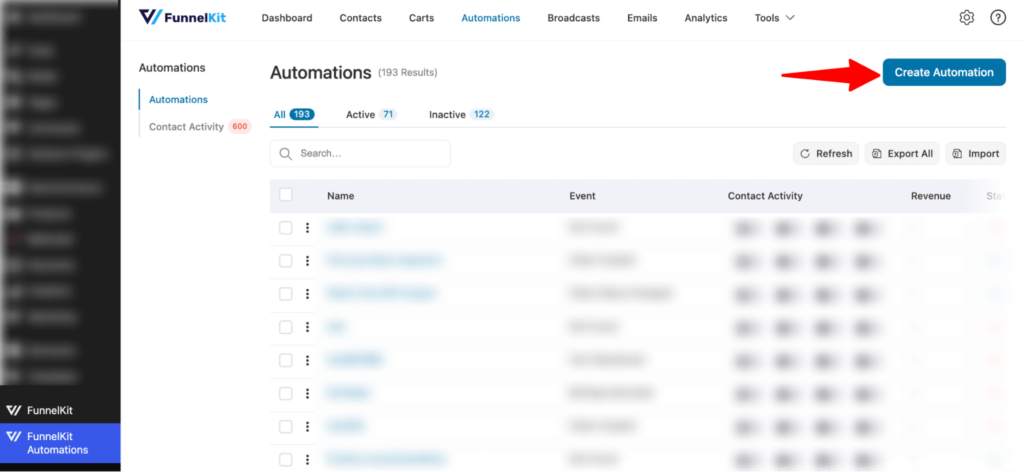The height and width of the screenshot is (472, 1024).
Task: Click the Event column header
Action: [582, 196]
